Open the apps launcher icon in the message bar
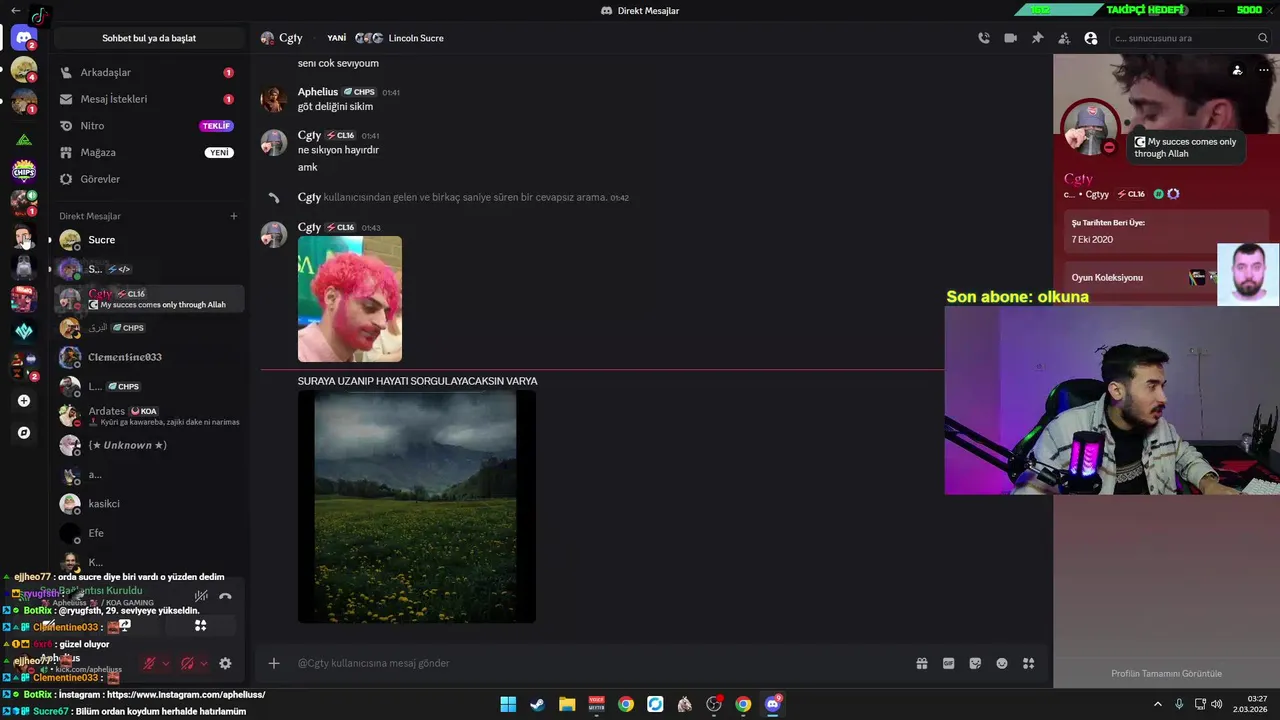 (1028, 663)
